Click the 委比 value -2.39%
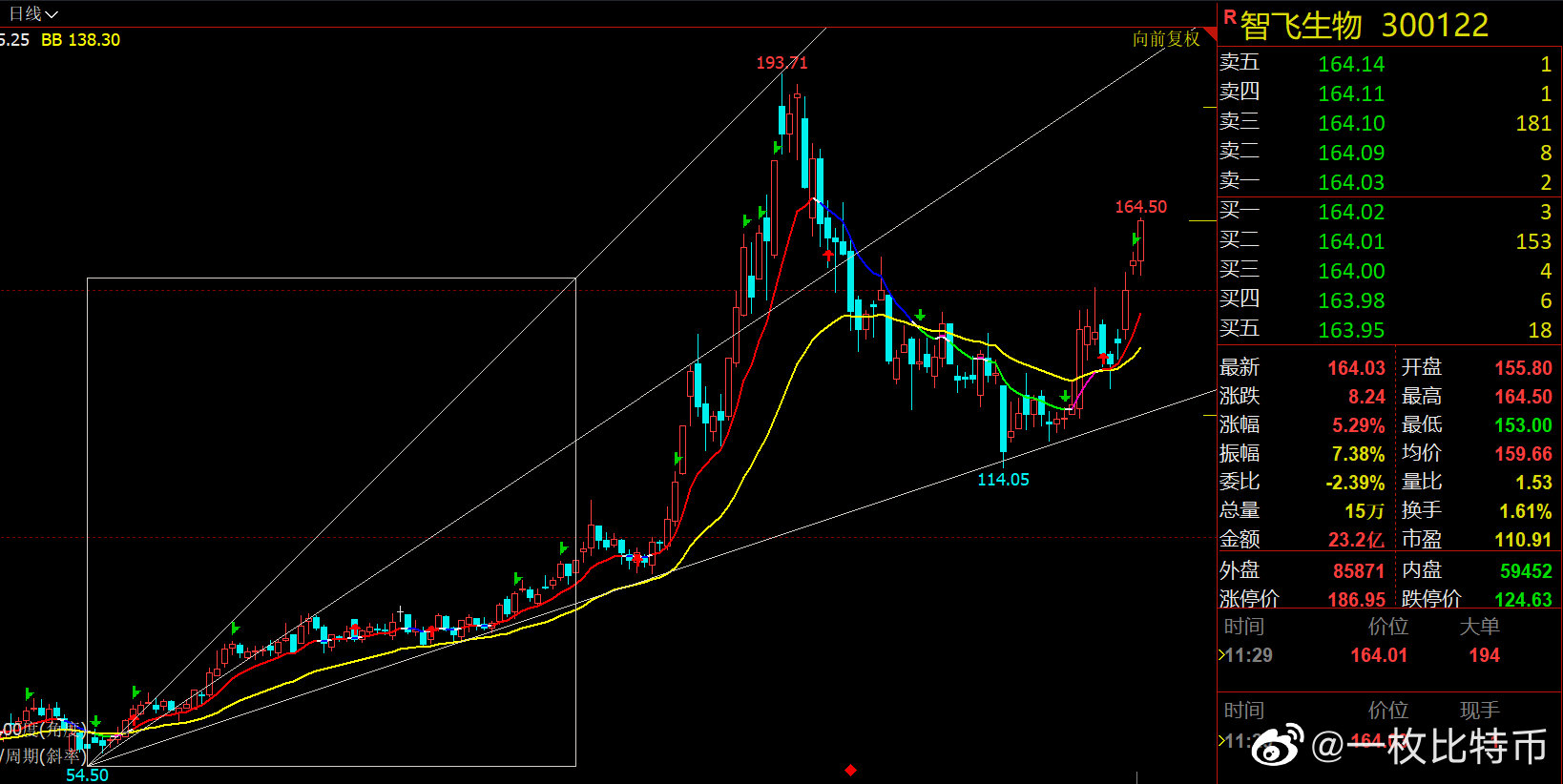The image size is (1563, 784). coord(1355,483)
